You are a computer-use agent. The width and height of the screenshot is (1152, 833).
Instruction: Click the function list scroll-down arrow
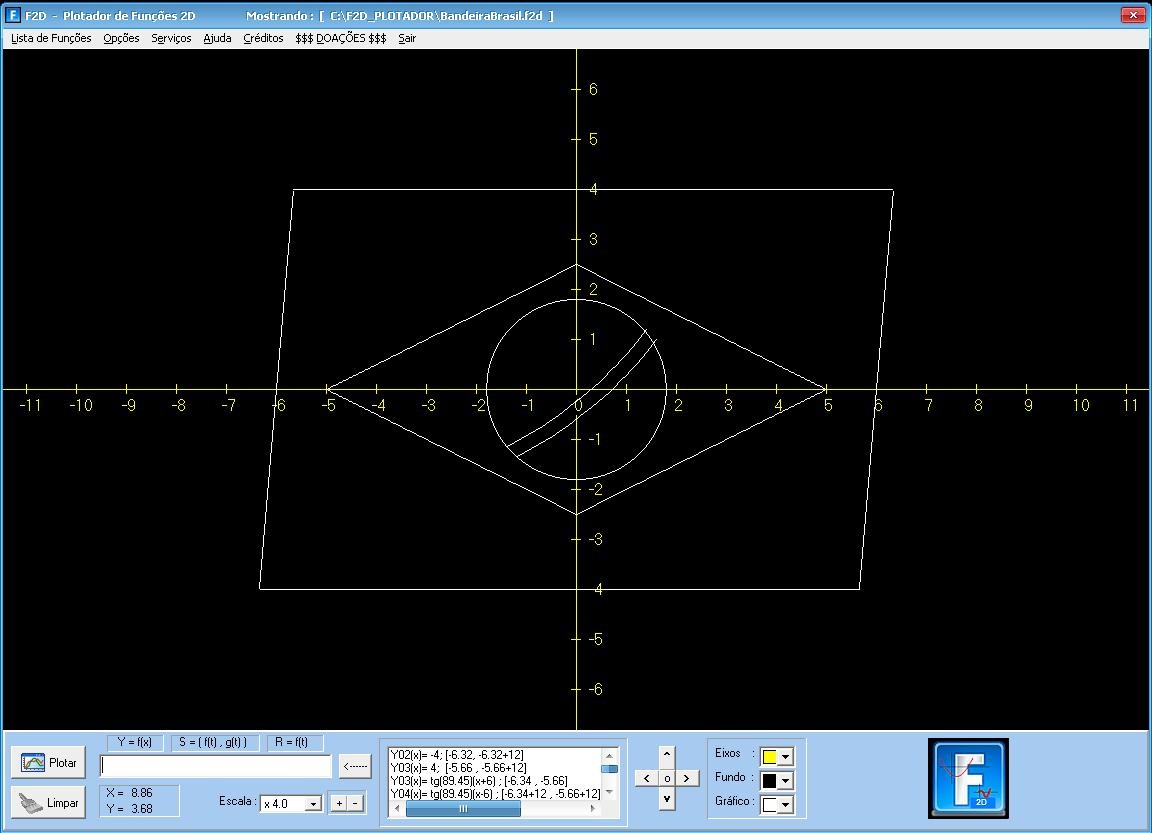pos(609,793)
